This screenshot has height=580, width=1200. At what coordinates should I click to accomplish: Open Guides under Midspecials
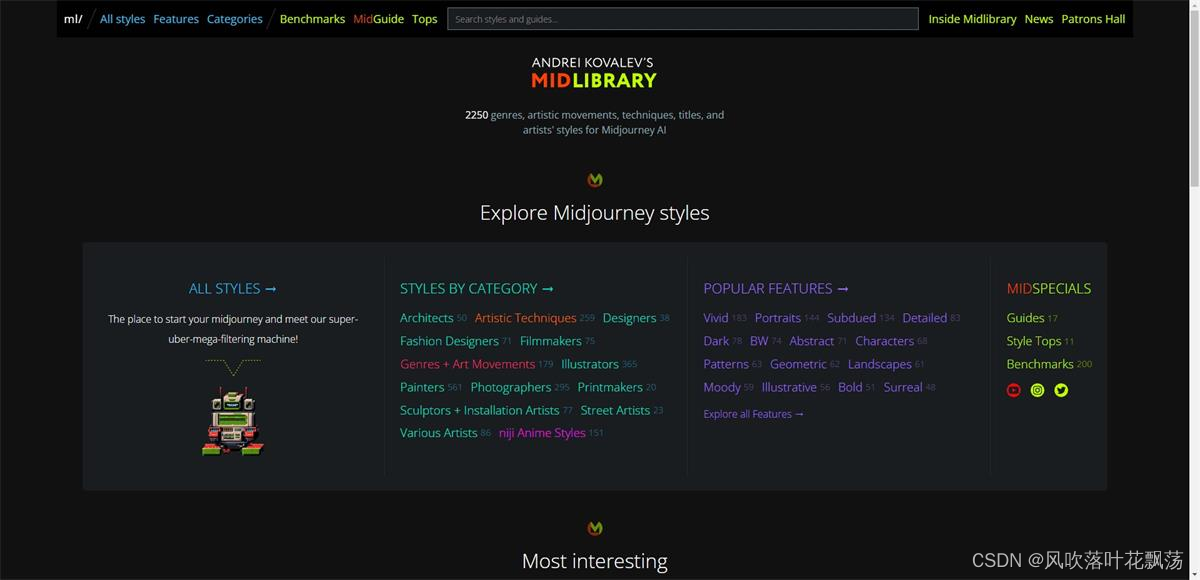pyautogui.click(x=1025, y=318)
